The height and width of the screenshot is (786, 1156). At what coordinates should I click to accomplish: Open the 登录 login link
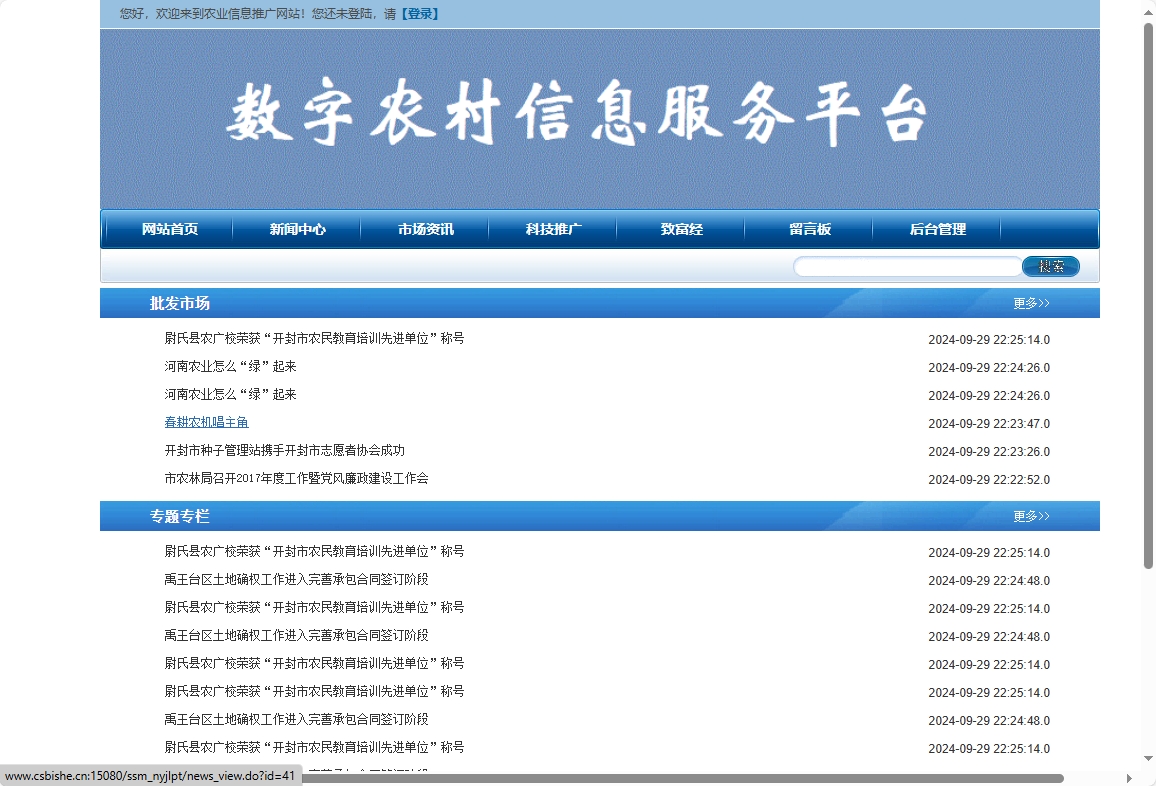(x=418, y=14)
